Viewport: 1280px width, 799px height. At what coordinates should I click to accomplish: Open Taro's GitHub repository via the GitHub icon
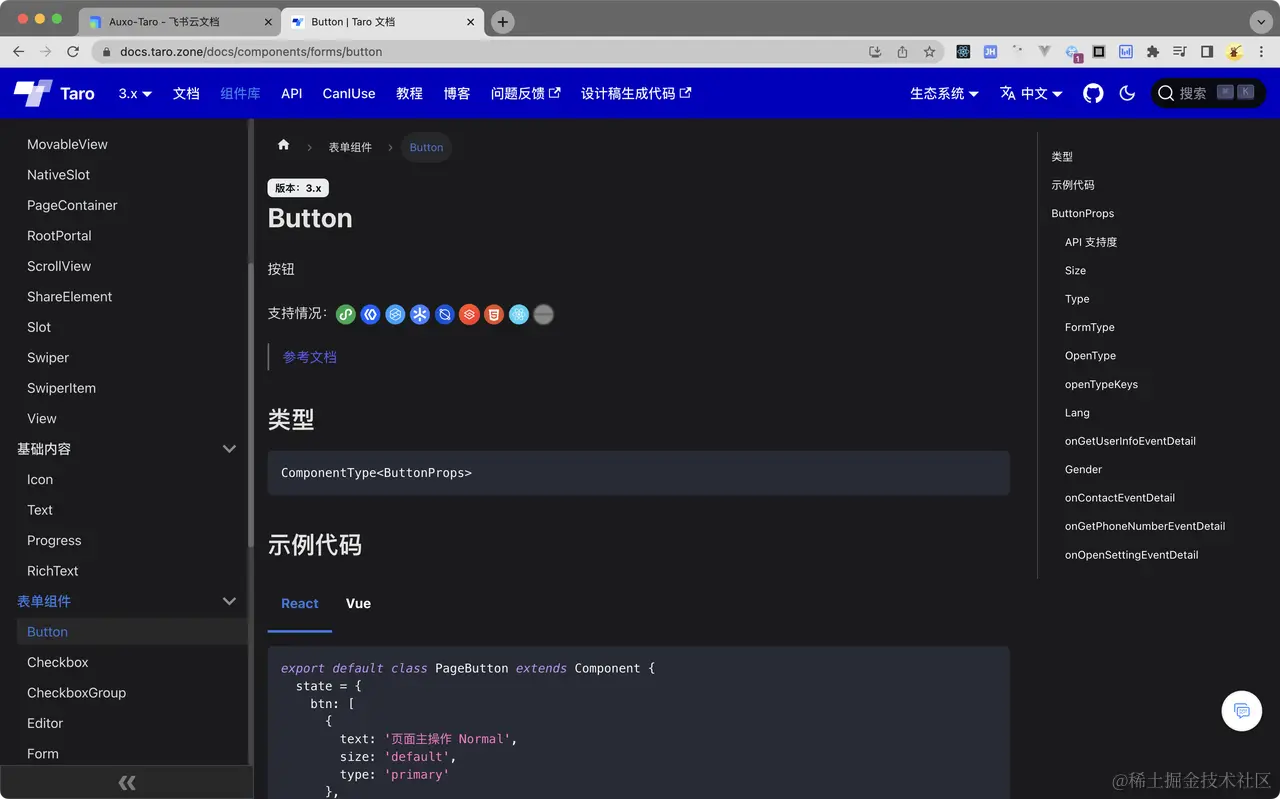click(1092, 93)
